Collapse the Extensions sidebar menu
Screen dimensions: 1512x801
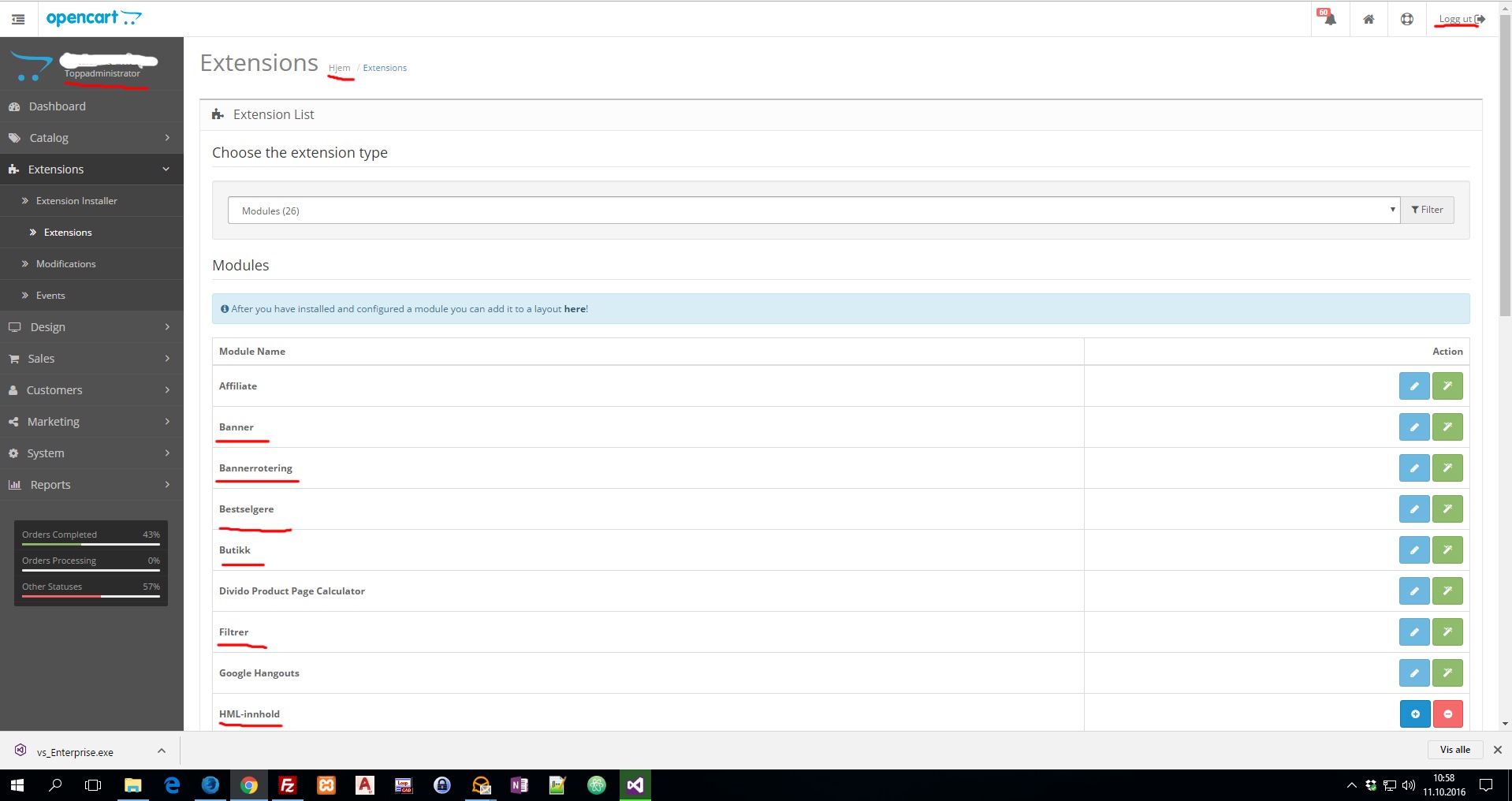click(91, 170)
